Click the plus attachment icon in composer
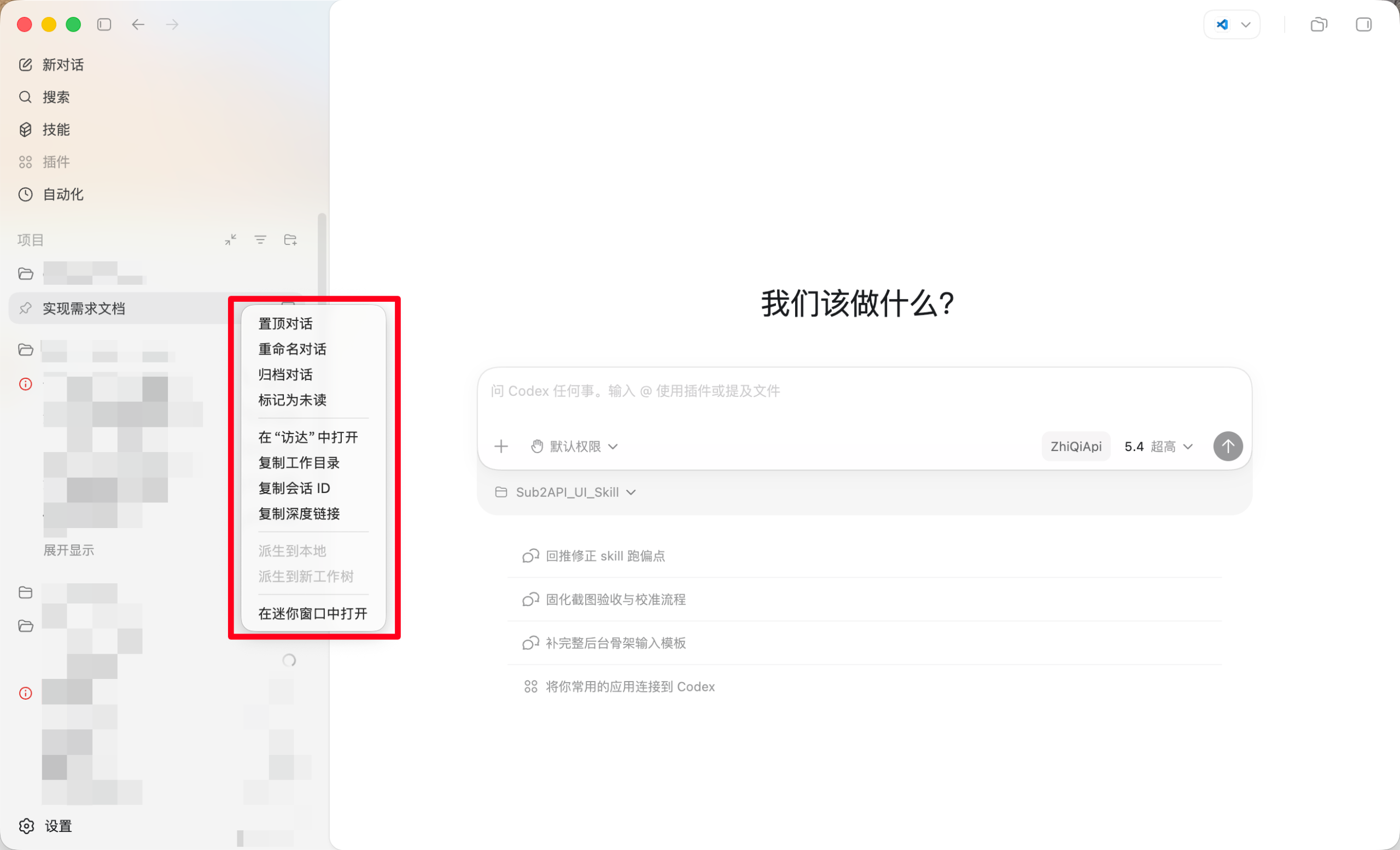The height and width of the screenshot is (850, 1400). [500, 446]
